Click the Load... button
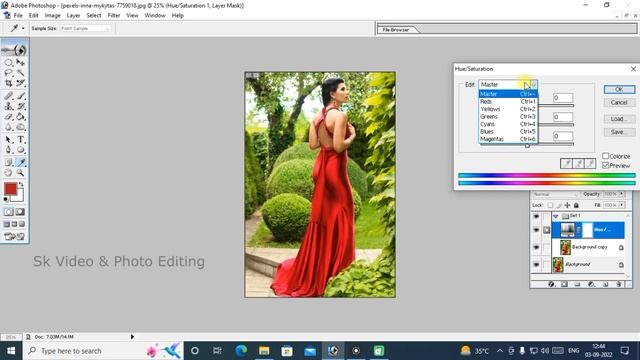This screenshot has height=360, width=640. pyautogui.click(x=619, y=119)
